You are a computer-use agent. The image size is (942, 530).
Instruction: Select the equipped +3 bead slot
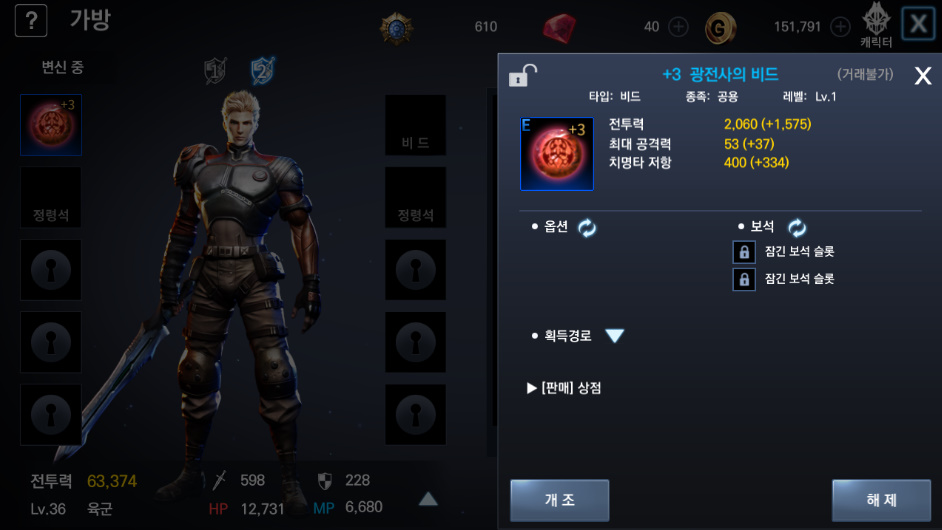pyautogui.click(x=51, y=125)
